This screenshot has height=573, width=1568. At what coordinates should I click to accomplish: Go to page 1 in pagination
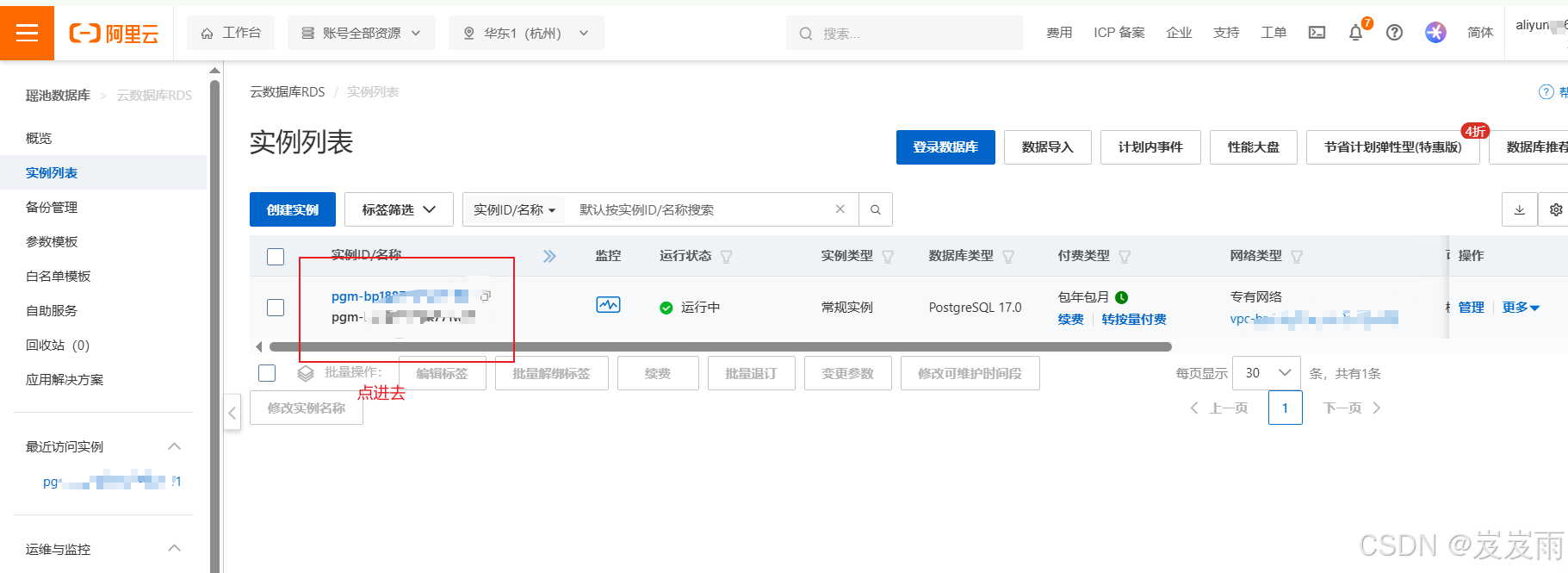[x=1285, y=408]
